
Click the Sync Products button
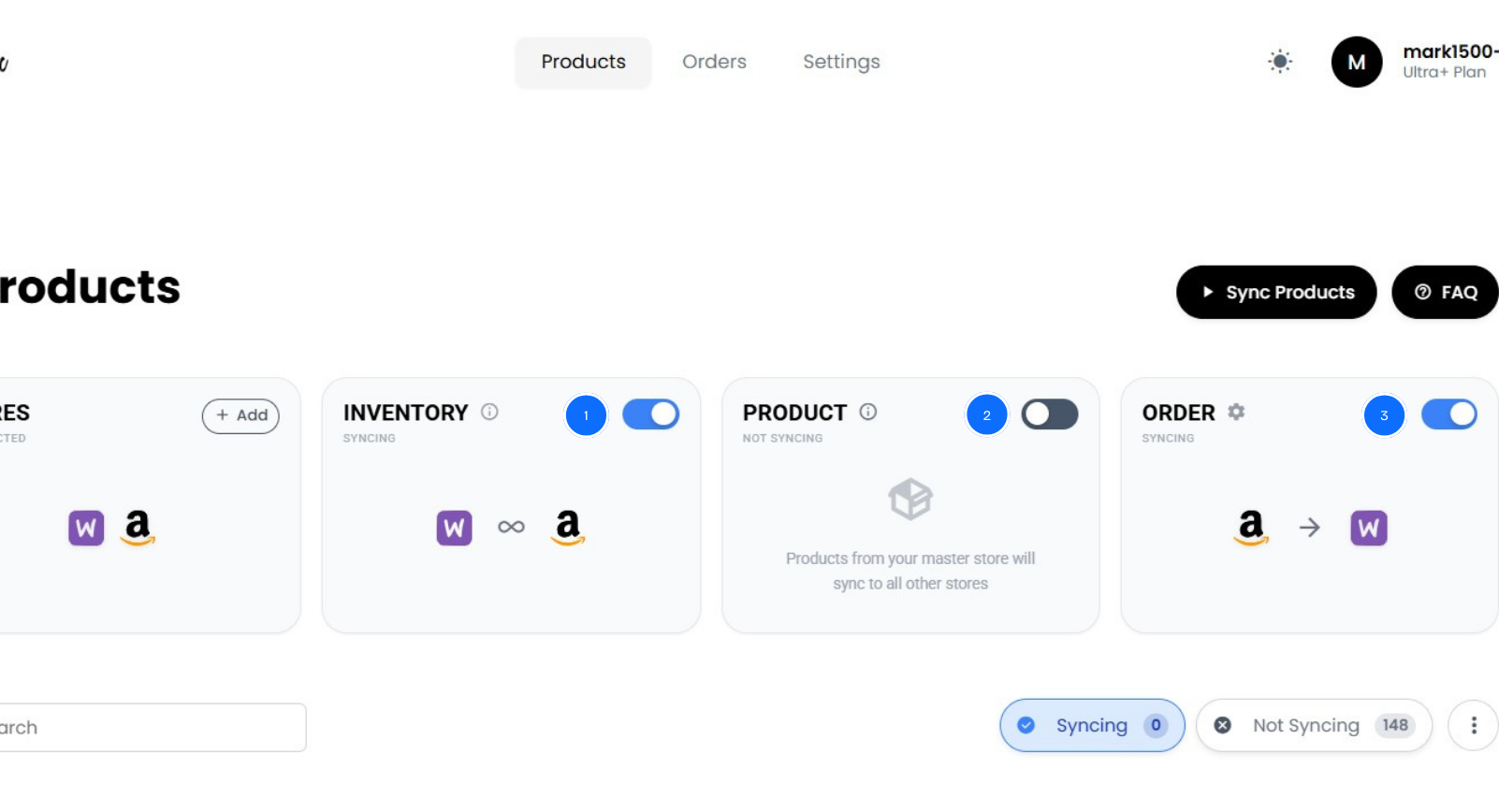1275,292
